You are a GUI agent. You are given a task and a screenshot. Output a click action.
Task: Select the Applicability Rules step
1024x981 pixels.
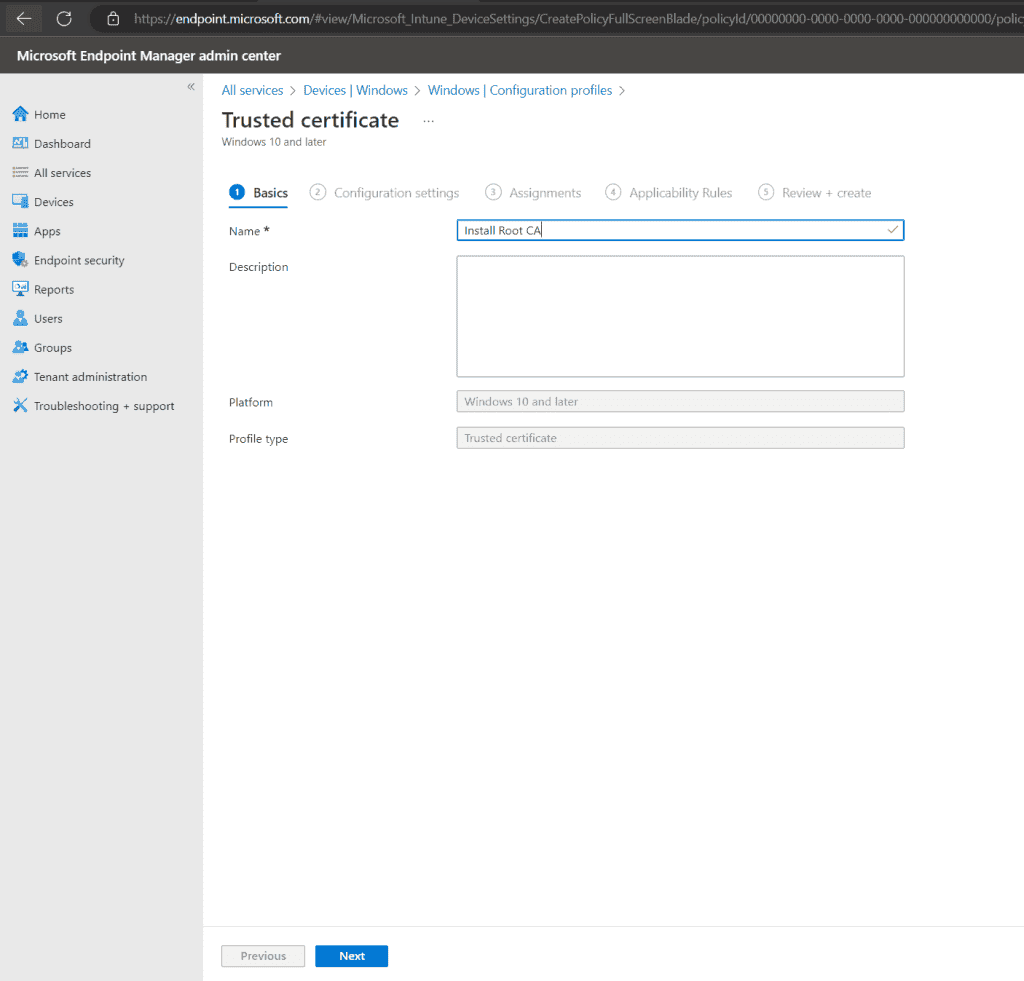pyautogui.click(x=680, y=192)
